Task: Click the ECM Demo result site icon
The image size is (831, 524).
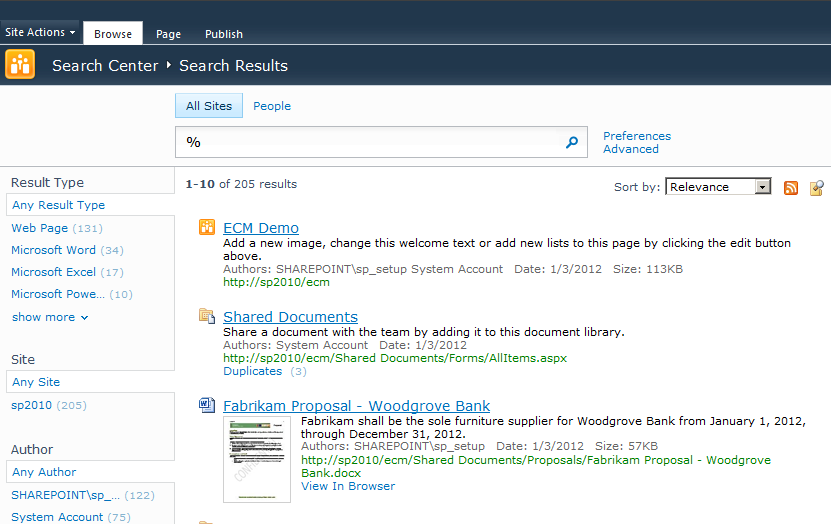Action: pos(207,227)
